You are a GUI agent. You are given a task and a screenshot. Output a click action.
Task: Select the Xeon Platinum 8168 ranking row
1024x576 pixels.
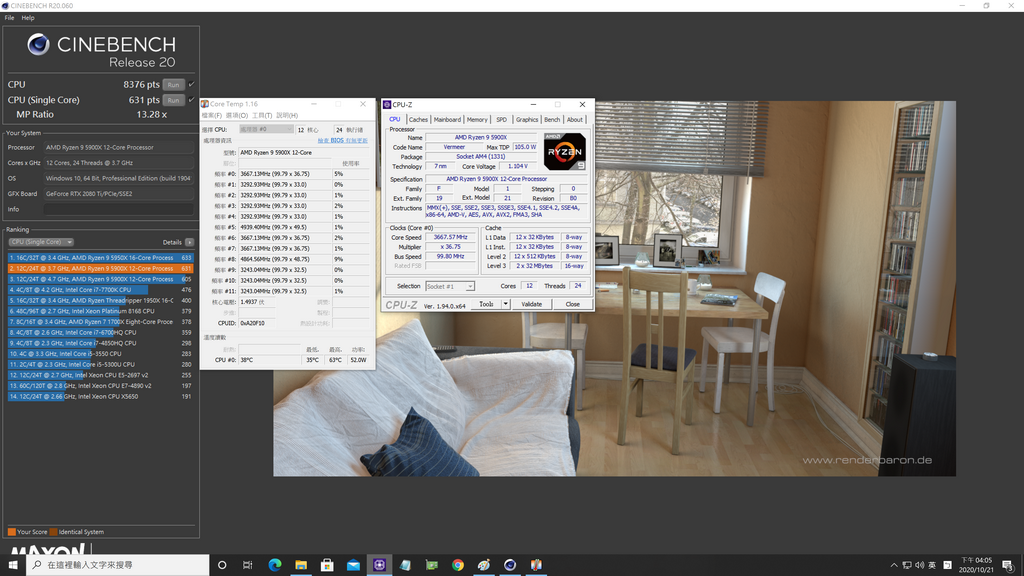click(x=101, y=312)
